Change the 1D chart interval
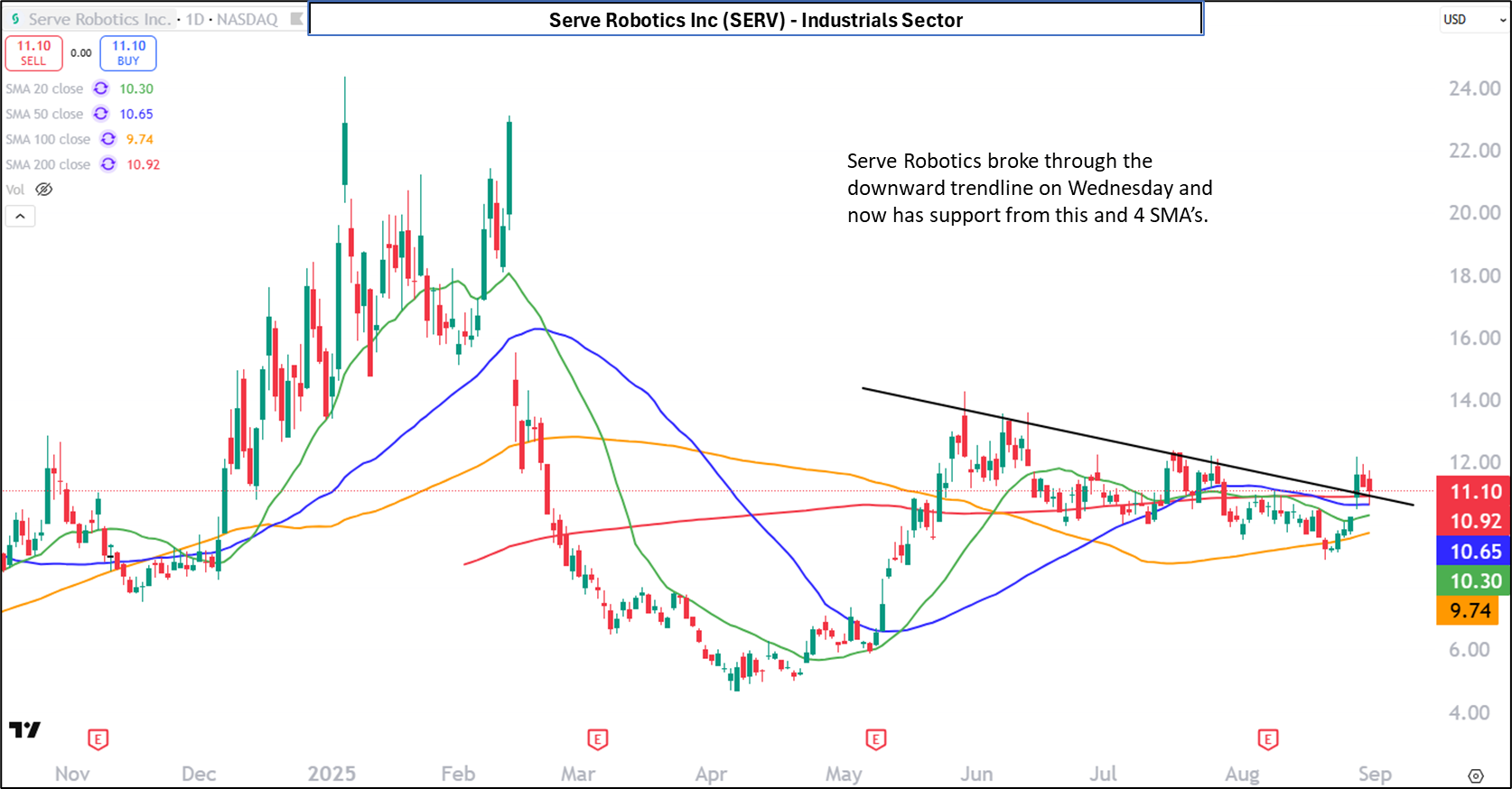Viewport: 1512px width, 789px height. pos(195,19)
